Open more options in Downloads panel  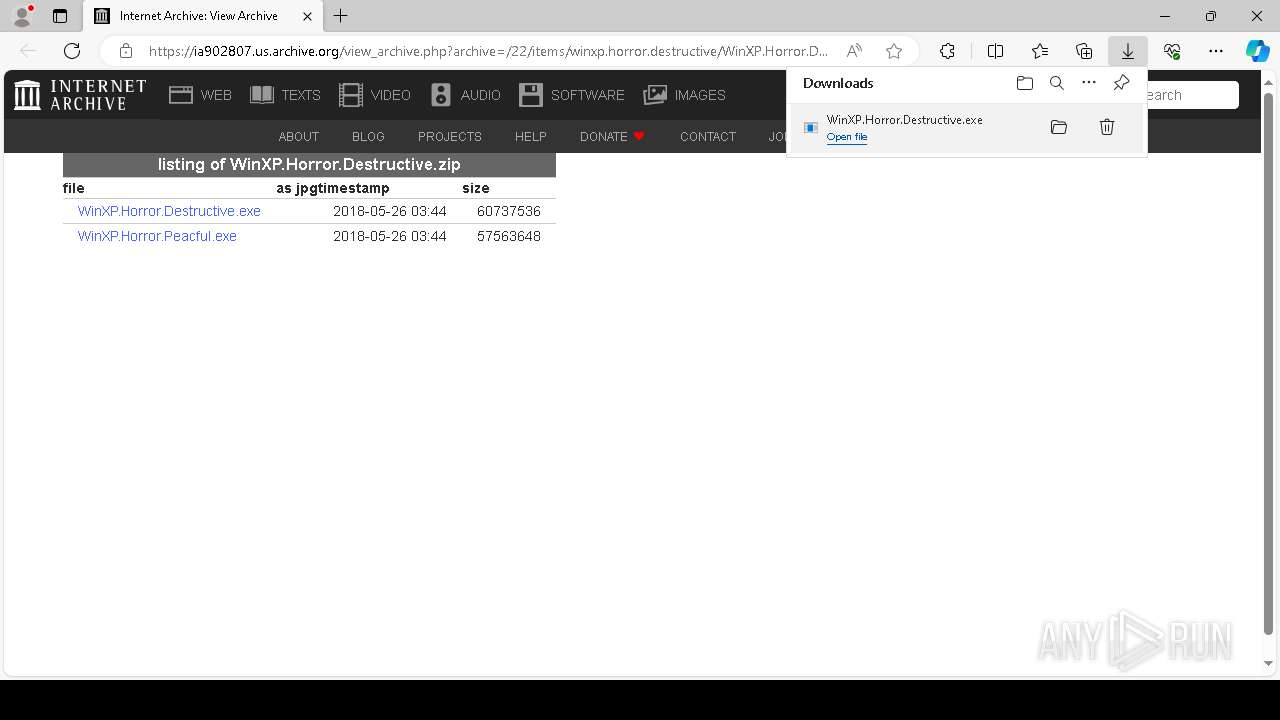coord(1089,83)
